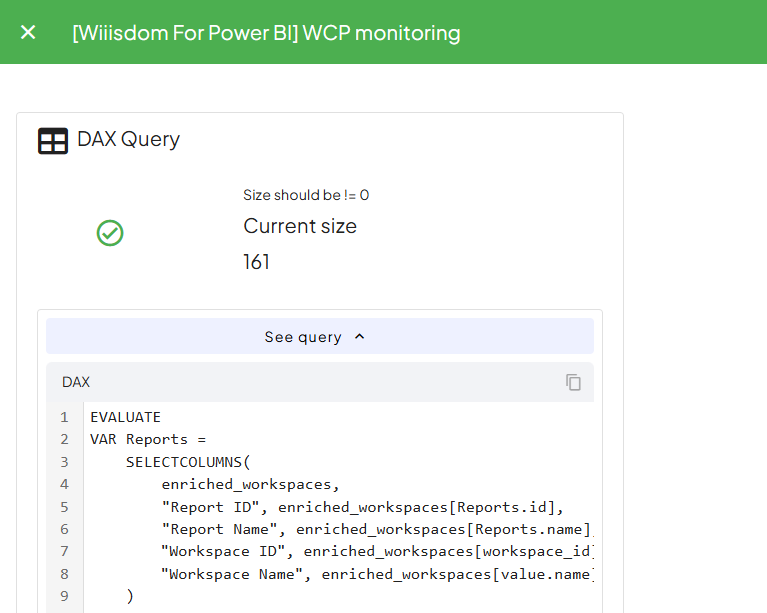Screen dimensions: 767x613
Task: Copy the DAX query to clipboard
Action: 573,382
